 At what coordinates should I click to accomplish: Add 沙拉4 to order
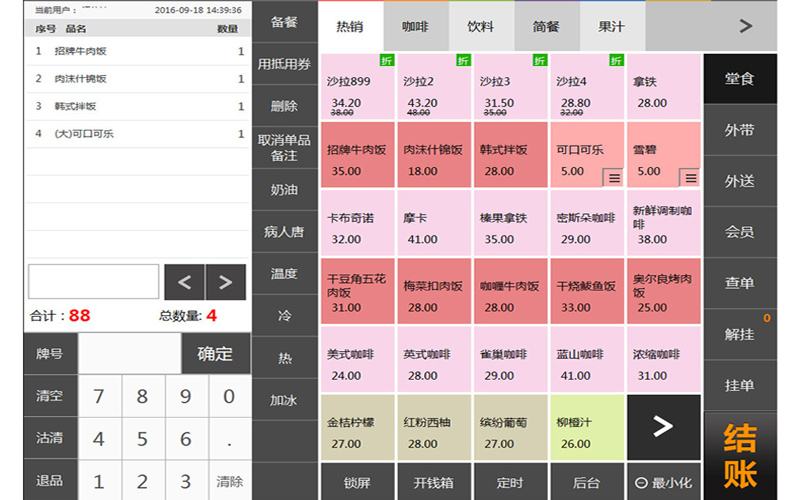pos(587,86)
